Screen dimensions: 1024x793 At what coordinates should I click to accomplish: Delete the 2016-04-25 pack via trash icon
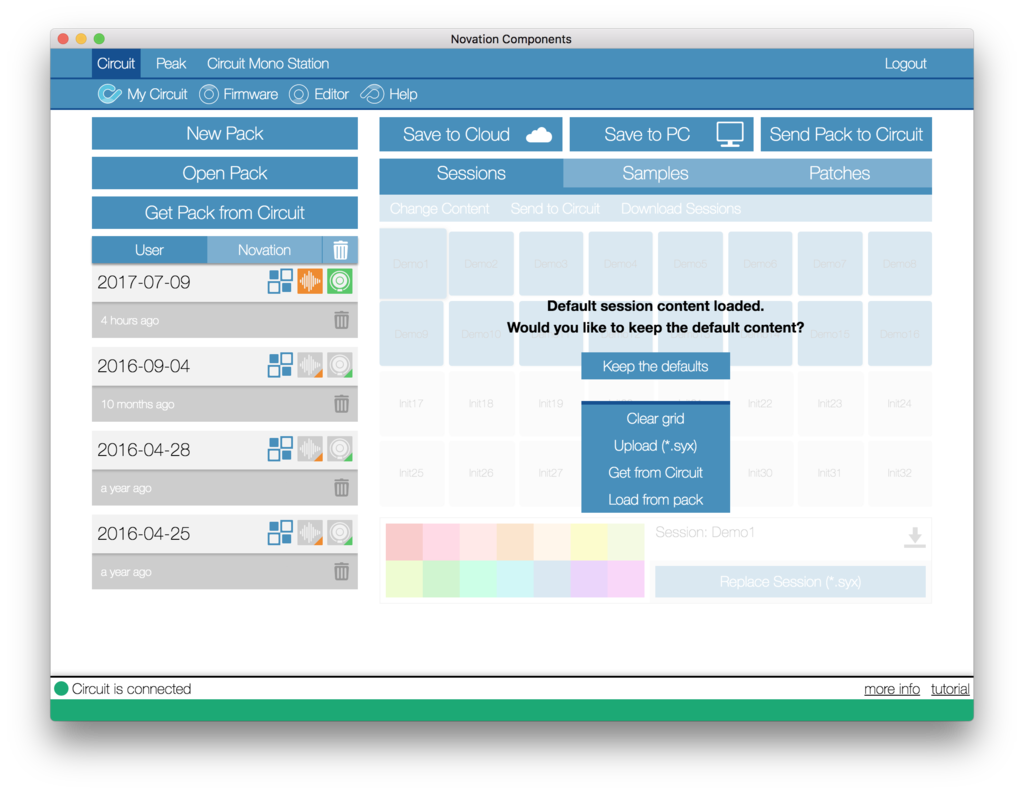341,572
